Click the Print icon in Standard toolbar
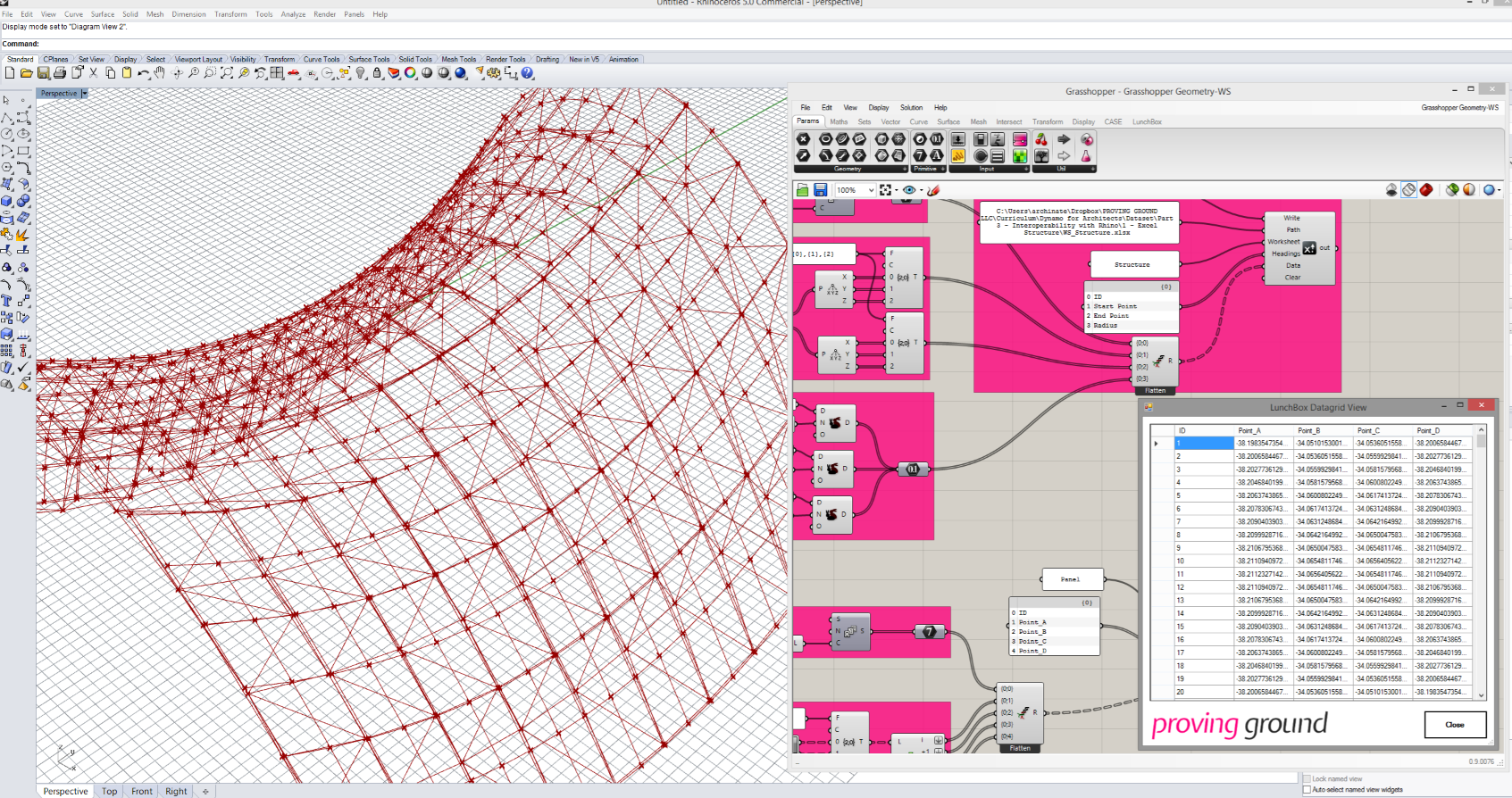The height and width of the screenshot is (798, 1512). 60,73
